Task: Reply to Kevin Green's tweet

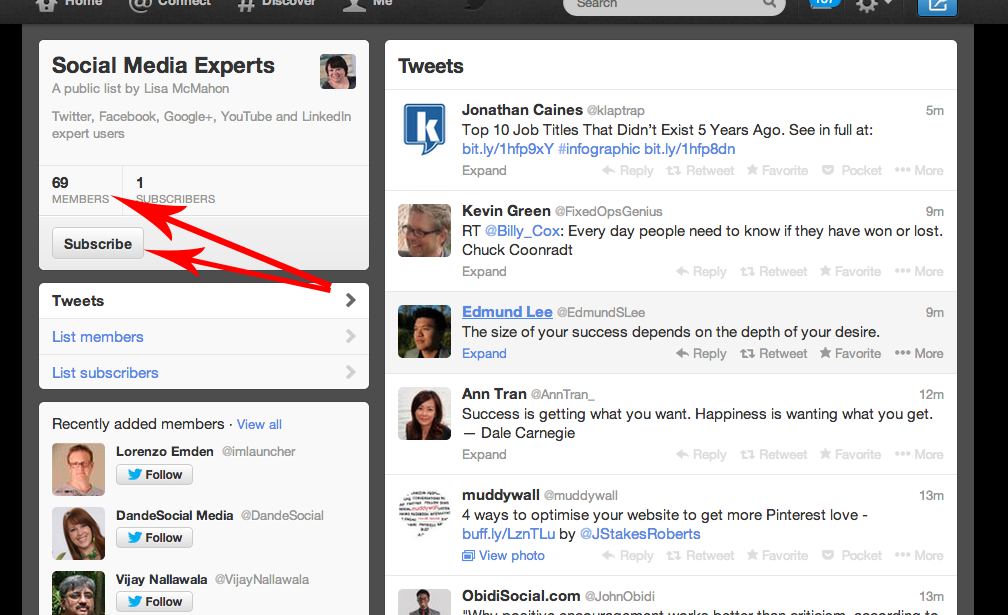Action: coord(701,271)
